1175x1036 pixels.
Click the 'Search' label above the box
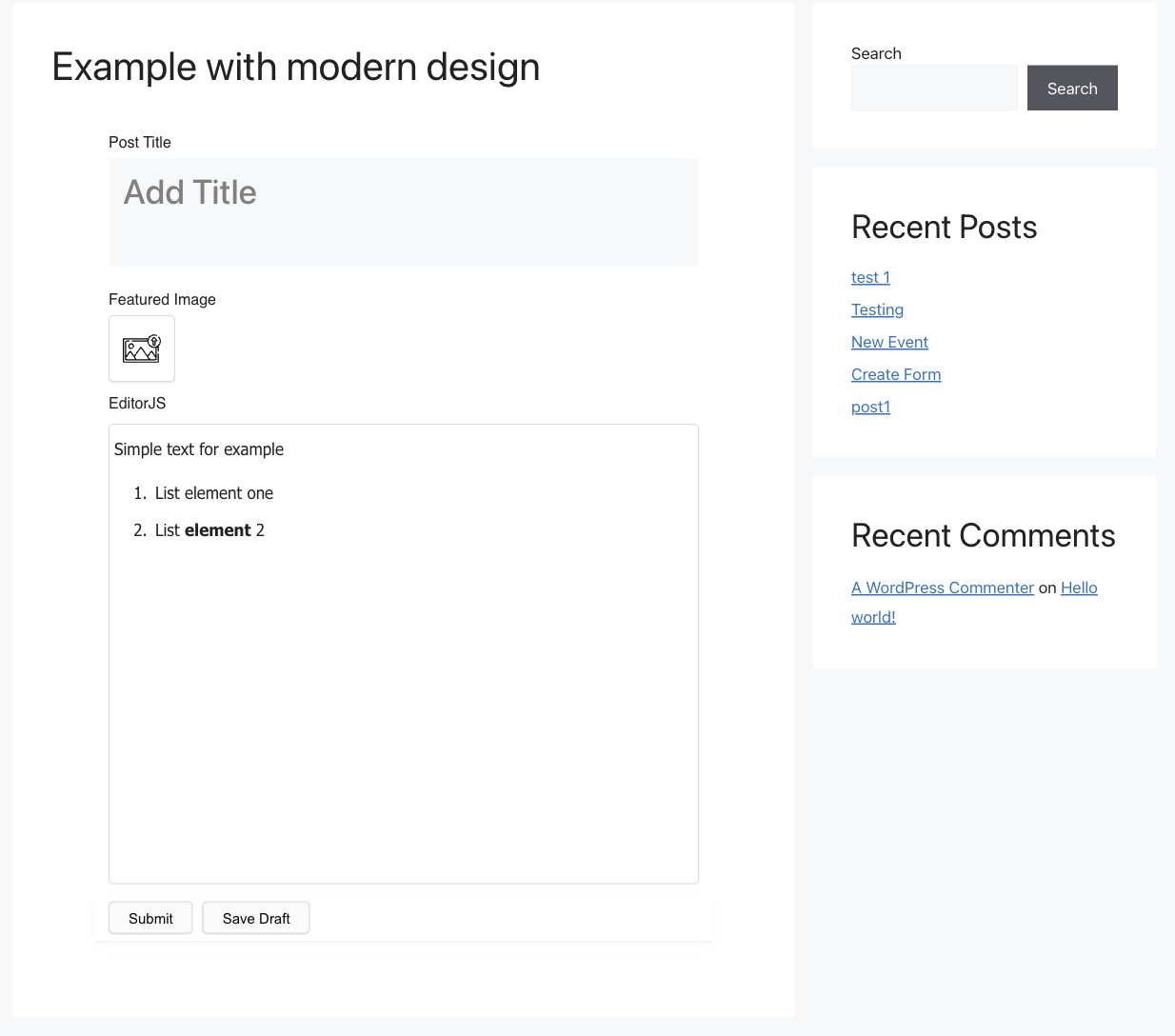[x=876, y=53]
